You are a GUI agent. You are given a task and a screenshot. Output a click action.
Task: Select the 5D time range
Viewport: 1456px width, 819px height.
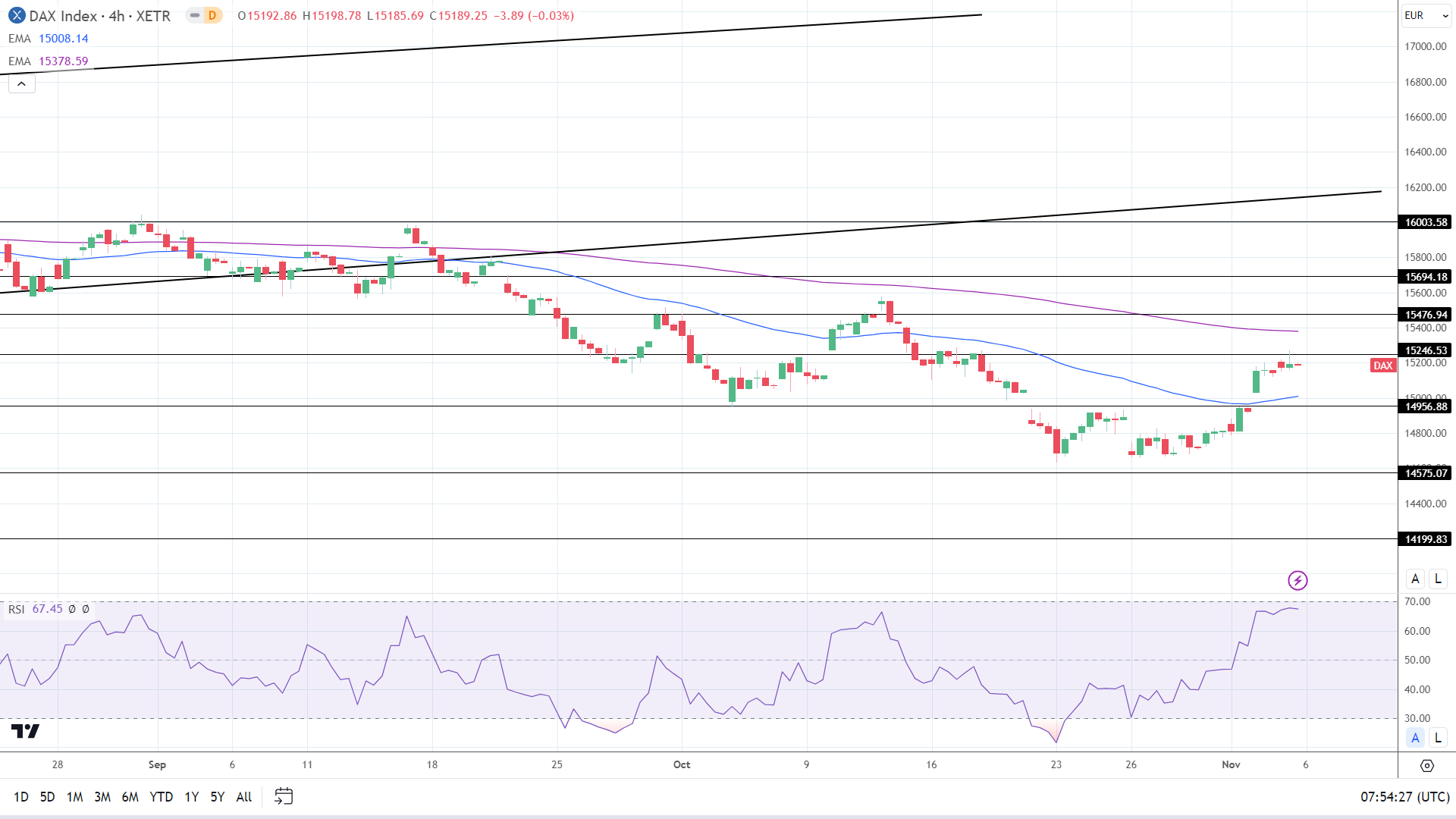(47, 797)
